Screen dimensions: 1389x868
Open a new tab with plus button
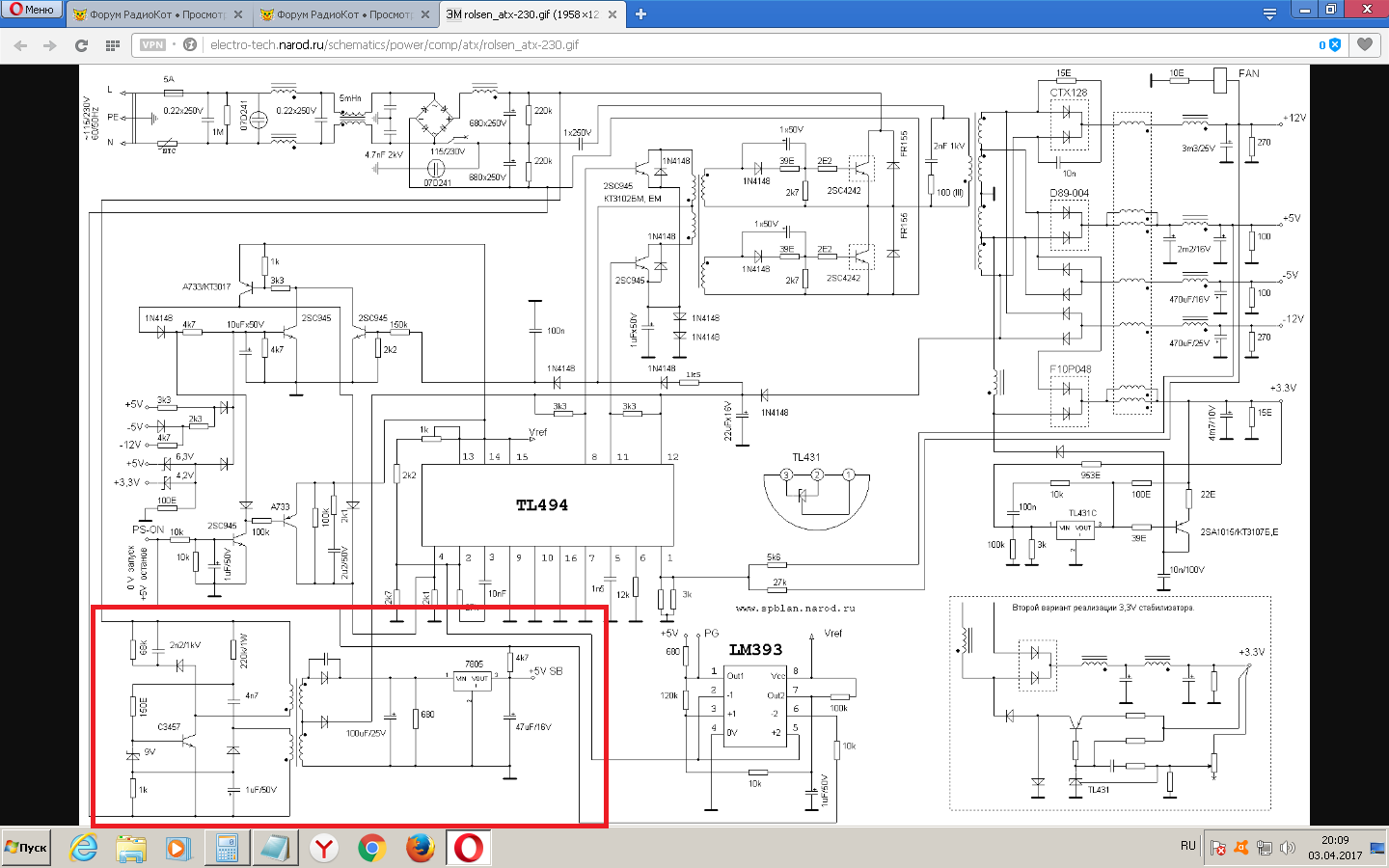click(x=640, y=14)
